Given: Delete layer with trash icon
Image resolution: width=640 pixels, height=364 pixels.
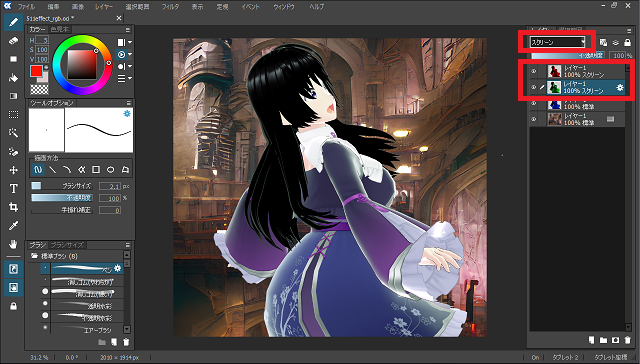Looking at the screenshot, I should click(627, 340).
